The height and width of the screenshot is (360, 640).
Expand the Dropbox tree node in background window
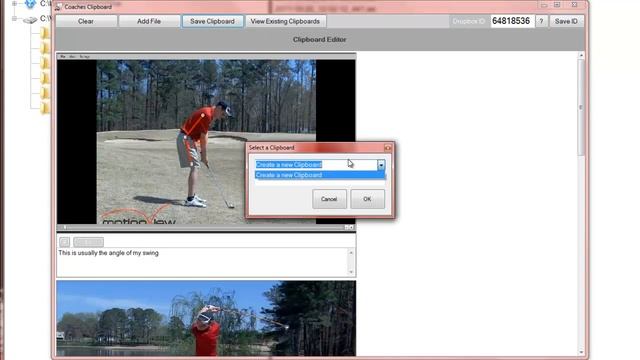click(15, 4)
